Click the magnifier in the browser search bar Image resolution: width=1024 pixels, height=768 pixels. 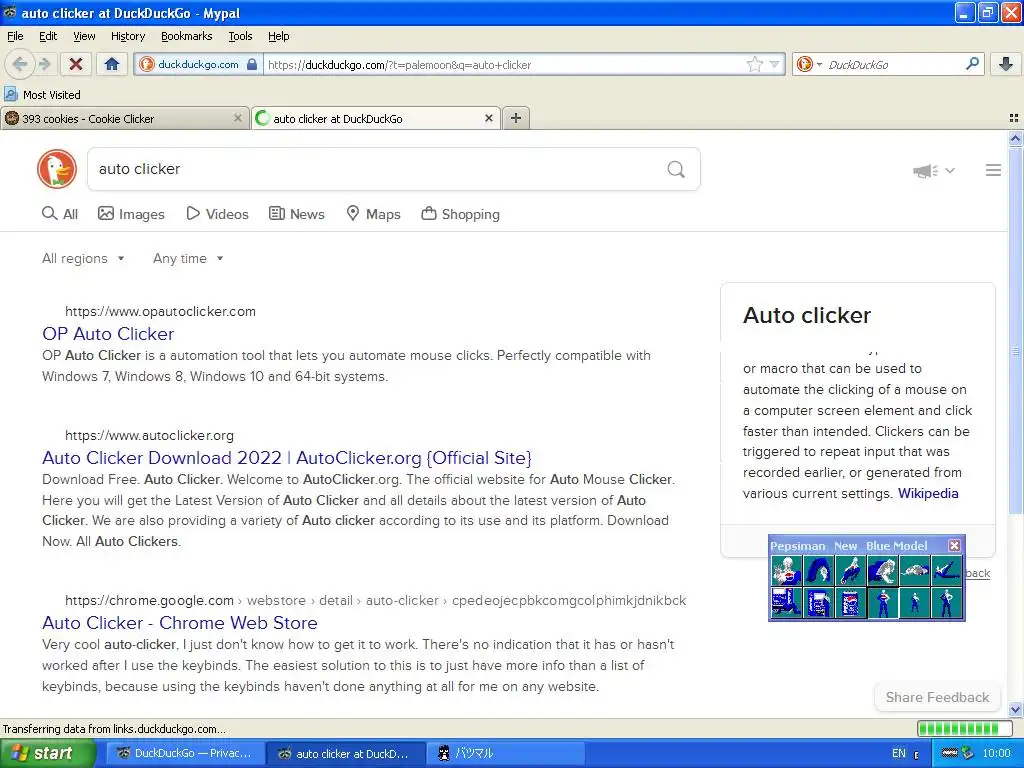pyautogui.click(x=972, y=64)
